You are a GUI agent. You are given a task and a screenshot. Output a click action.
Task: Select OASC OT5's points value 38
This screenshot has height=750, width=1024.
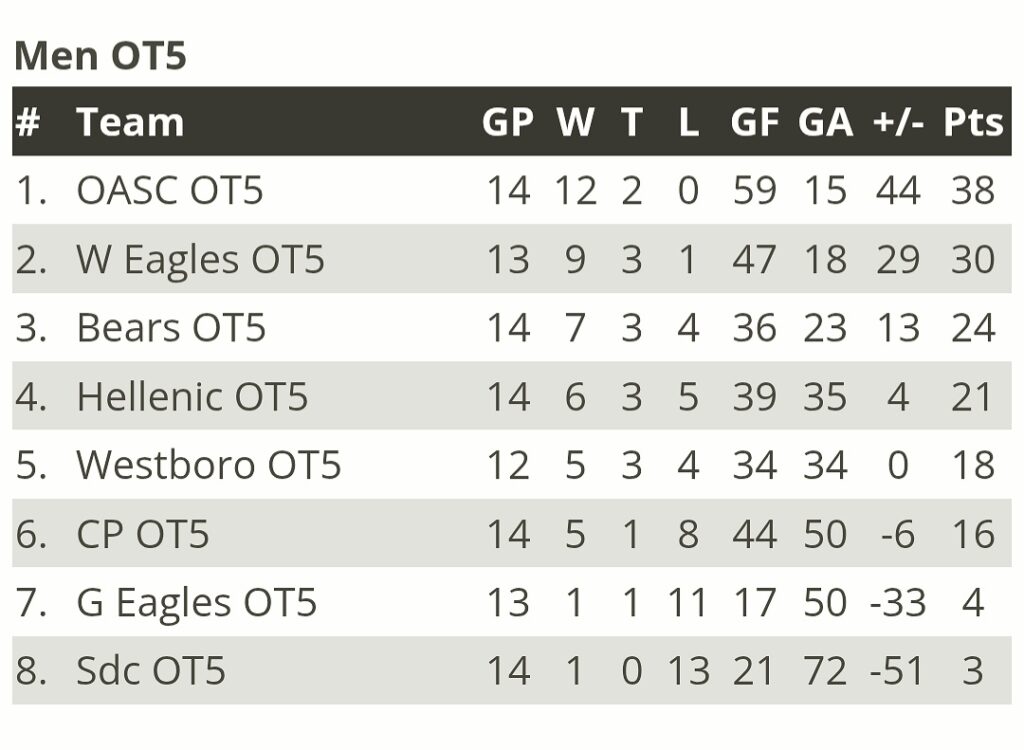click(x=973, y=190)
